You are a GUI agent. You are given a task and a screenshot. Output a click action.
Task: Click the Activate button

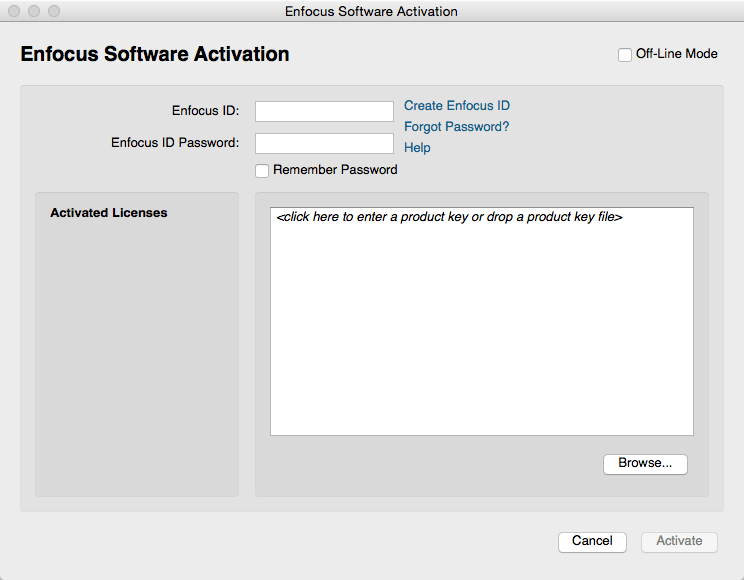(679, 541)
